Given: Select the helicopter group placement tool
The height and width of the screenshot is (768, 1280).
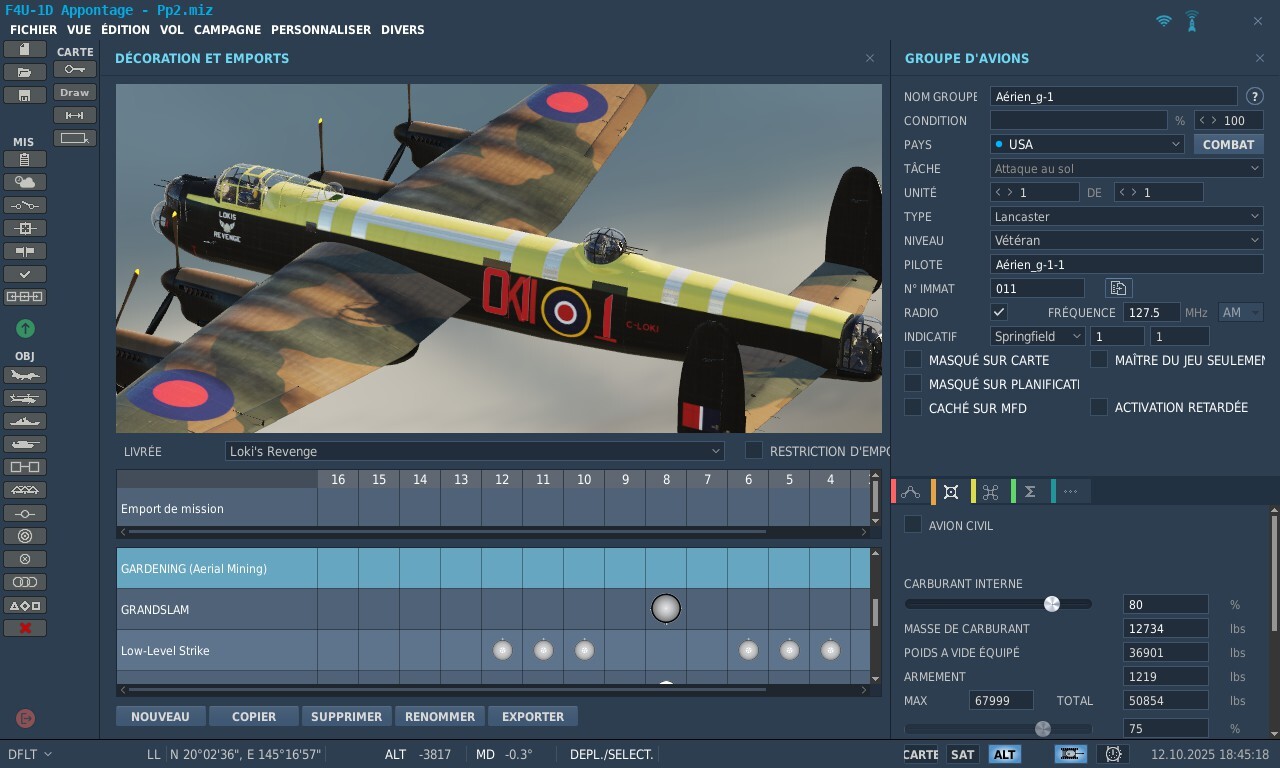Looking at the screenshot, I should (25, 398).
